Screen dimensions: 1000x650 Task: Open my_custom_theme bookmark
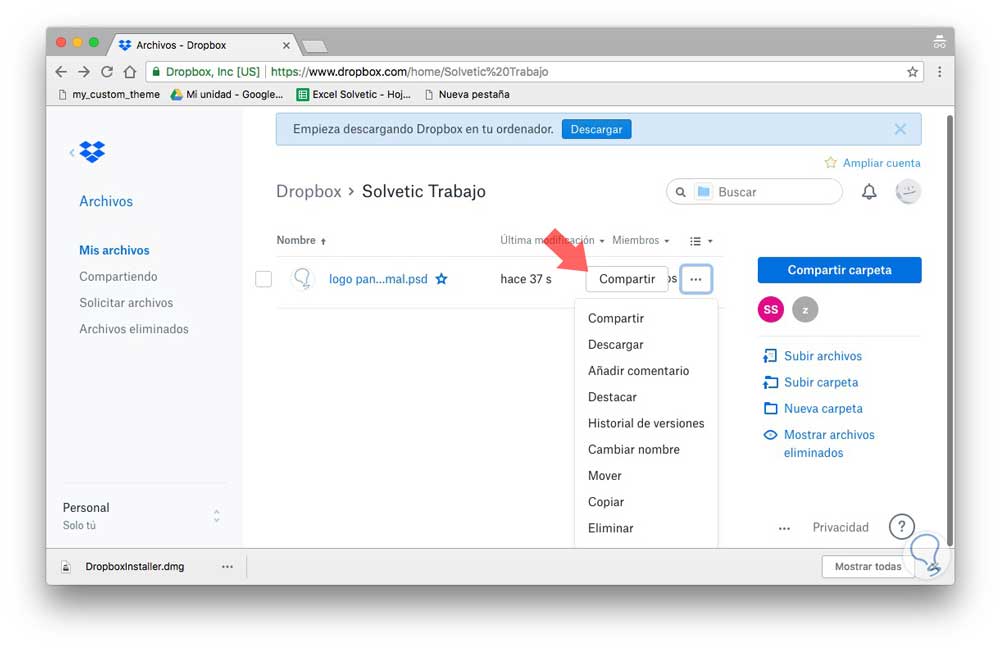coord(109,94)
